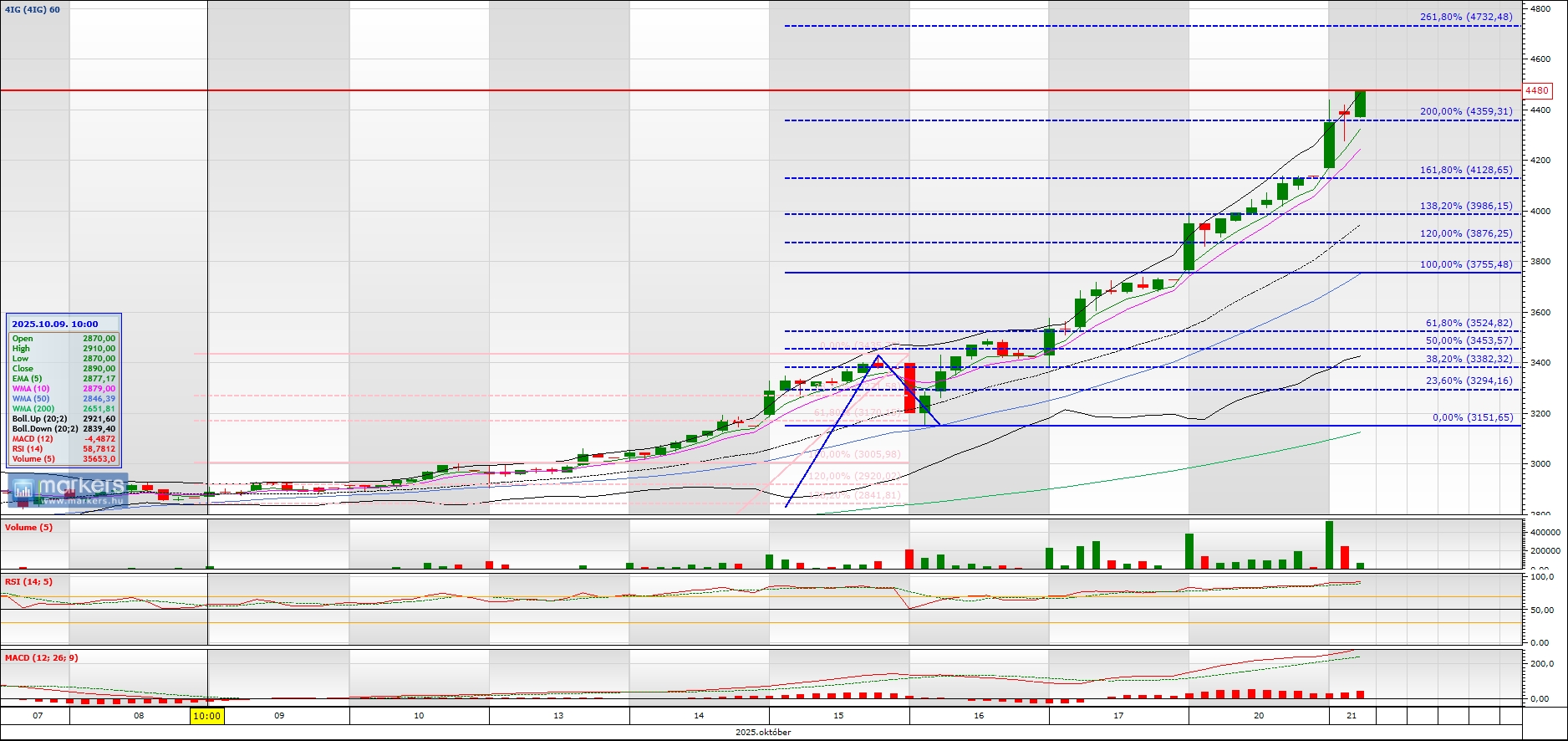The width and height of the screenshot is (1568, 741).
Task: Click the 2025.október month label
Action: coord(763,733)
